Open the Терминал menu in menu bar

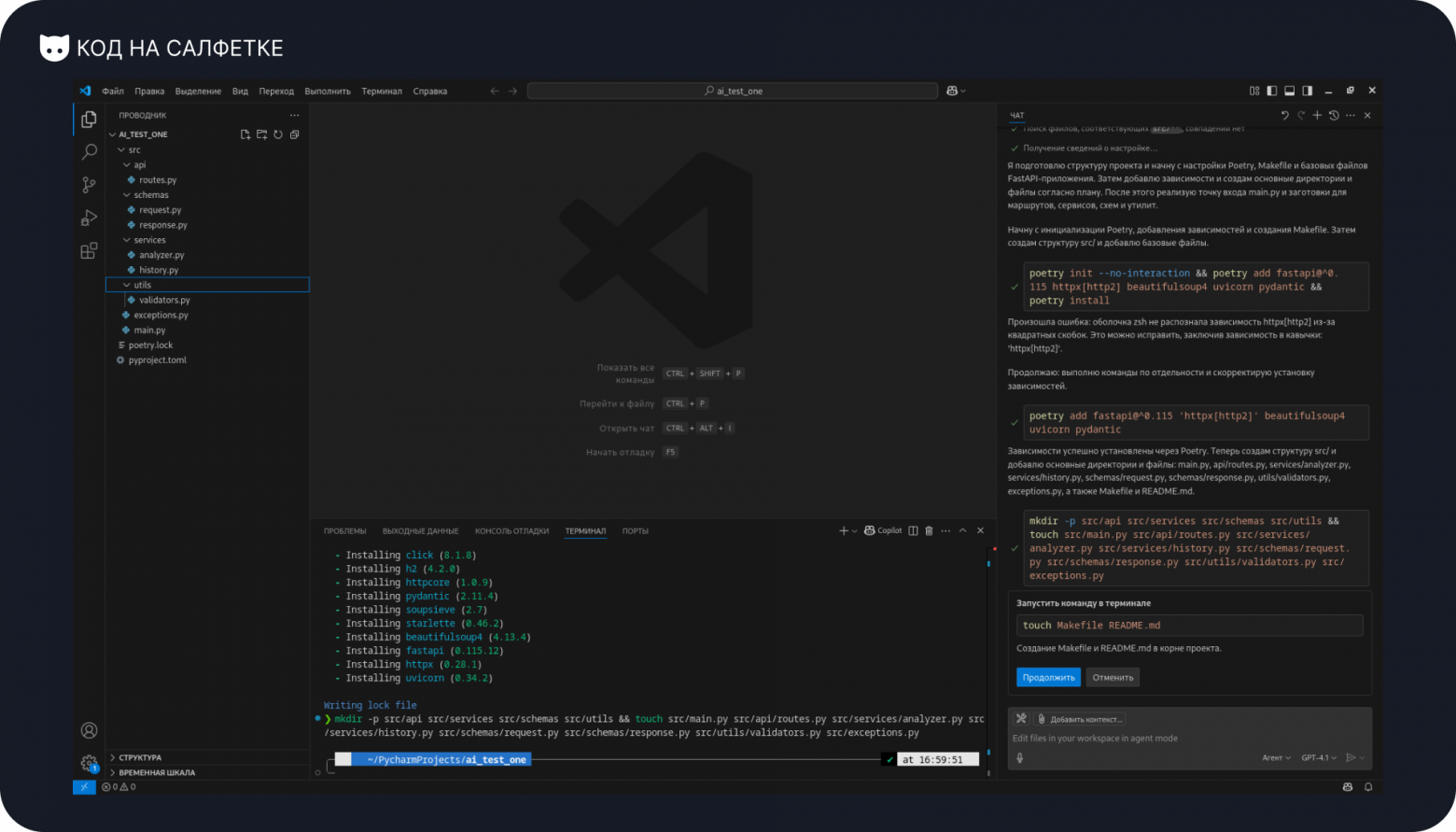coord(382,92)
